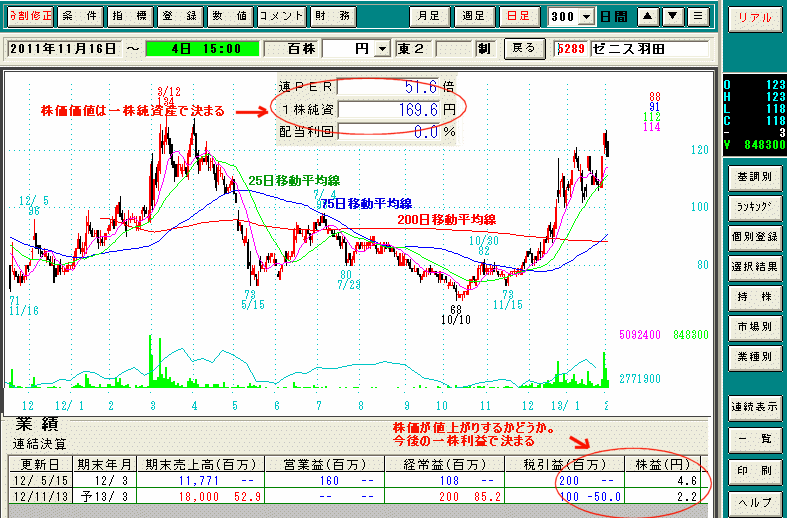Click the up triangle arrow button

click(x=648, y=17)
